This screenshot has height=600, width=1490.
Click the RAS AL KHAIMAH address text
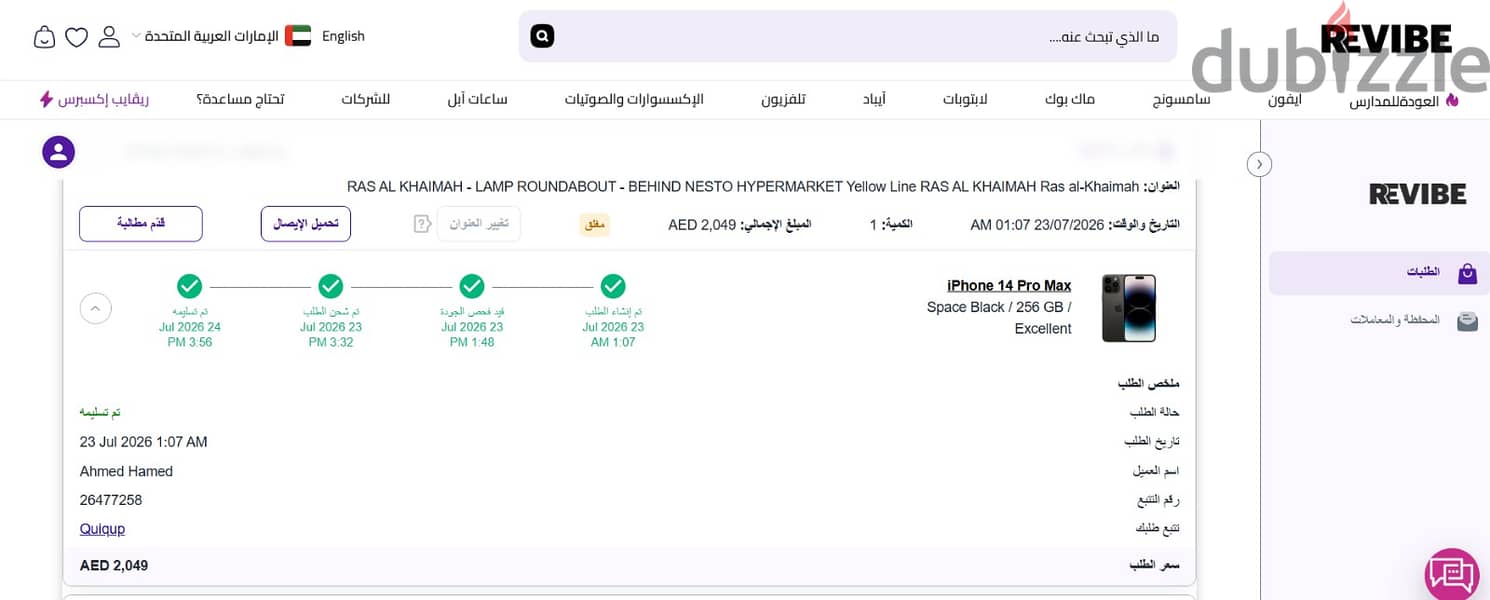pyautogui.click(x=743, y=187)
